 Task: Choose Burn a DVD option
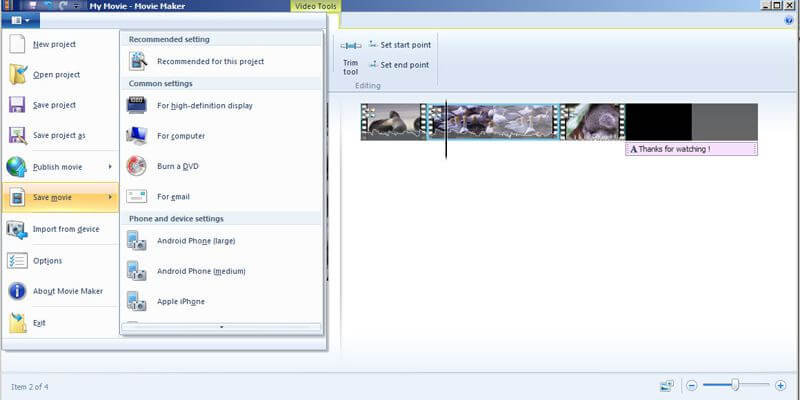[x=221, y=166]
